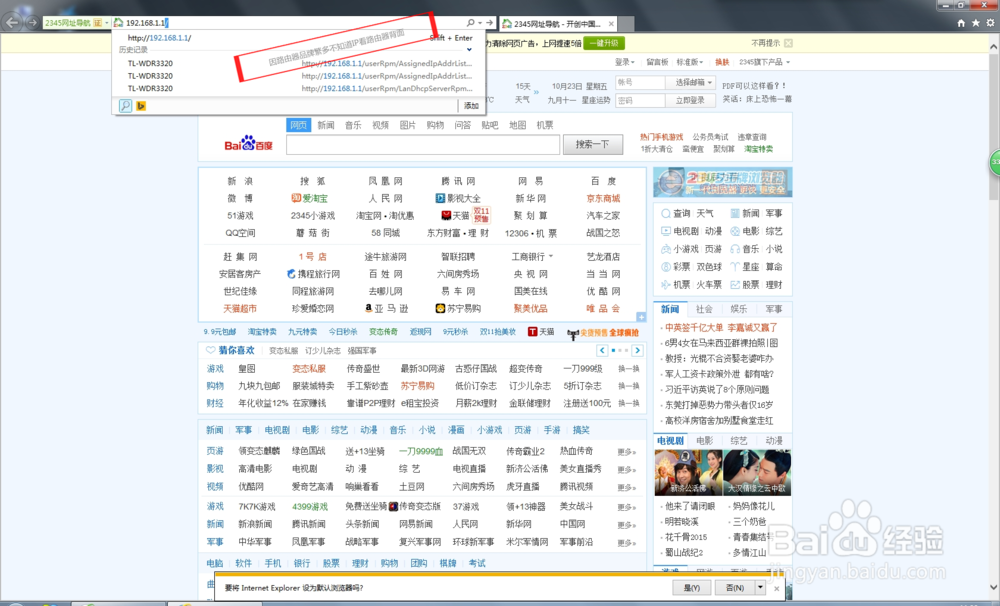1000x606 pixels.
Task: Click the Baidu logo
Action: [x=248, y=144]
